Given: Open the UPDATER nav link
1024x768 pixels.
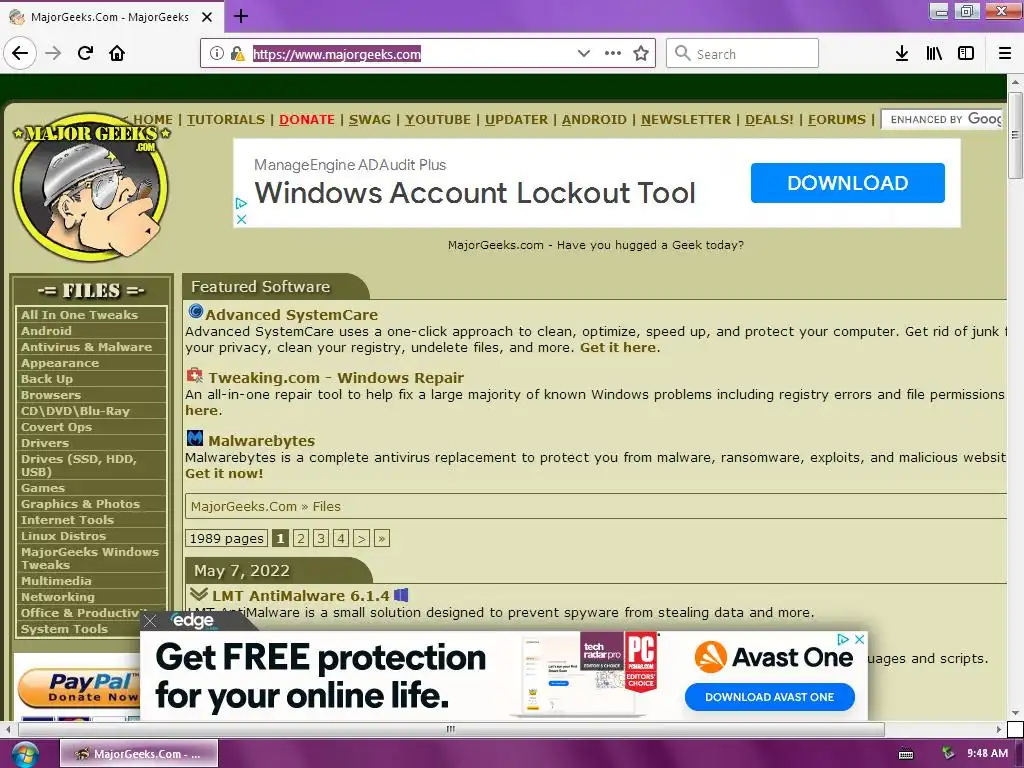Looking at the screenshot, I should click(517, 120).
